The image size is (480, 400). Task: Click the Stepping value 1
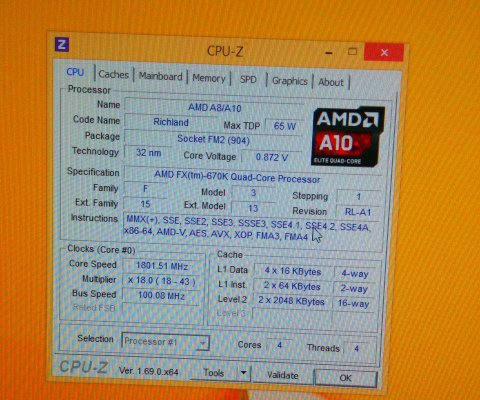pyautogui.click(x=359, y=197)
